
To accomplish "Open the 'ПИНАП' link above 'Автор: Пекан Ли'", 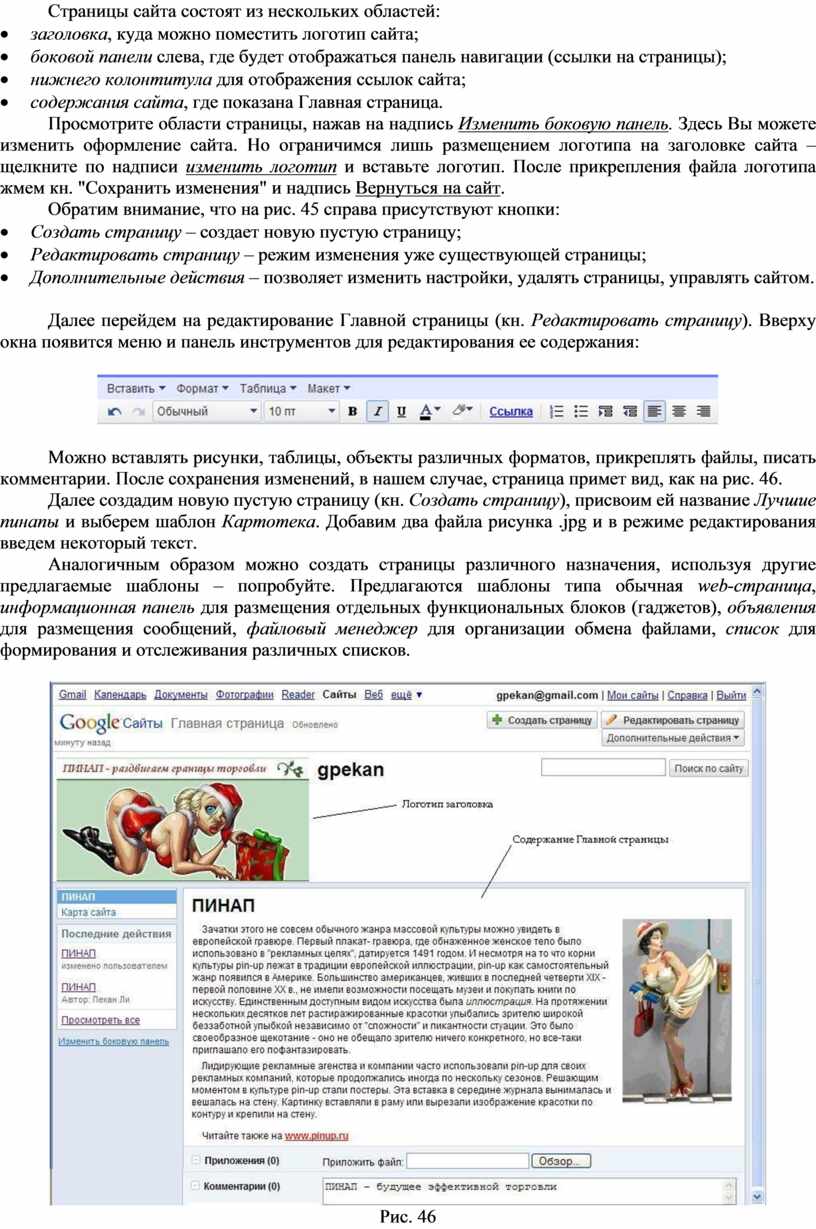I will pyautogui.click(x=79, y=986).
